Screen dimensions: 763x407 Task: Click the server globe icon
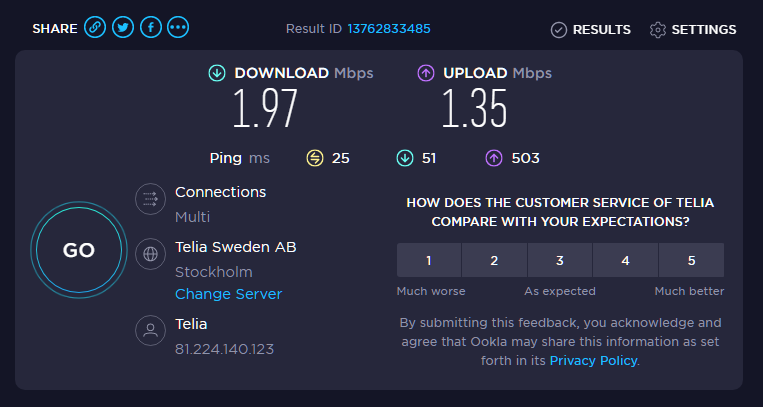pyautogui.click(x=150, y=254)
